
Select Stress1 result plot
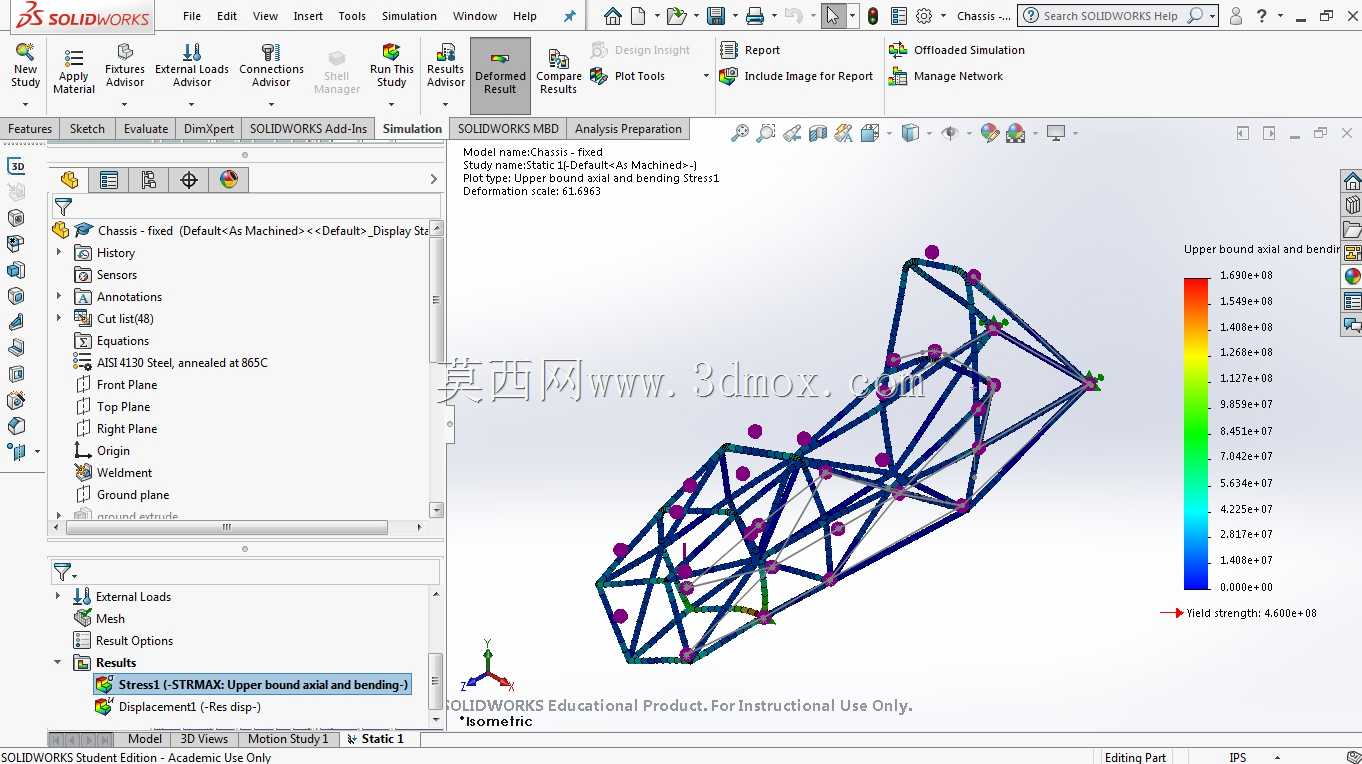[x=252, y=685]
